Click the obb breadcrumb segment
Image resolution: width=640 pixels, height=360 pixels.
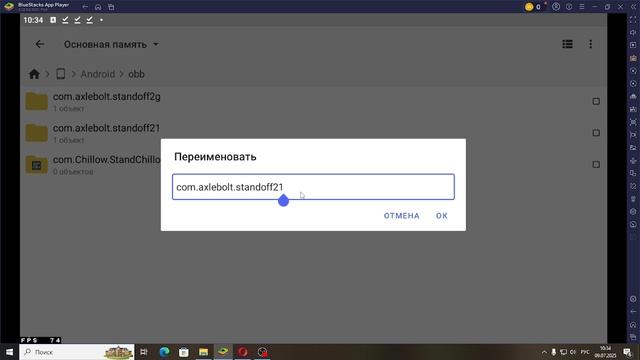point(136,74)
